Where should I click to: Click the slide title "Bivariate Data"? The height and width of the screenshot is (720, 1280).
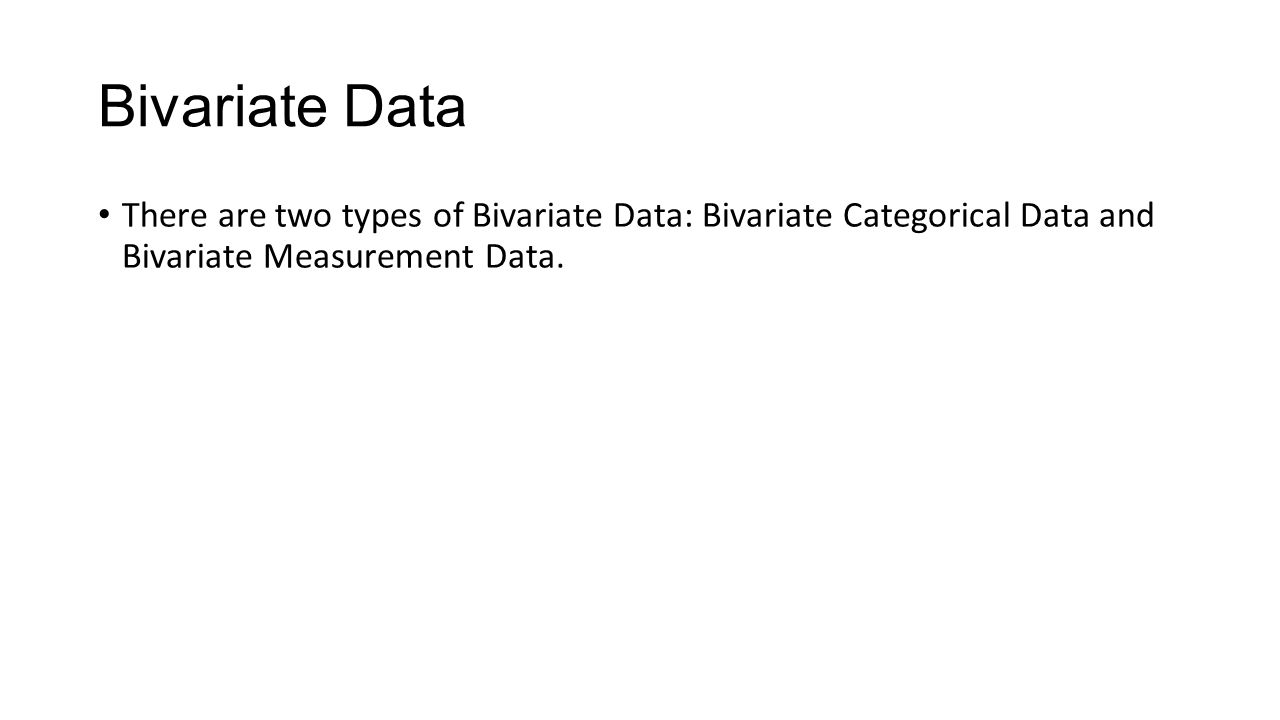[282, 109]
